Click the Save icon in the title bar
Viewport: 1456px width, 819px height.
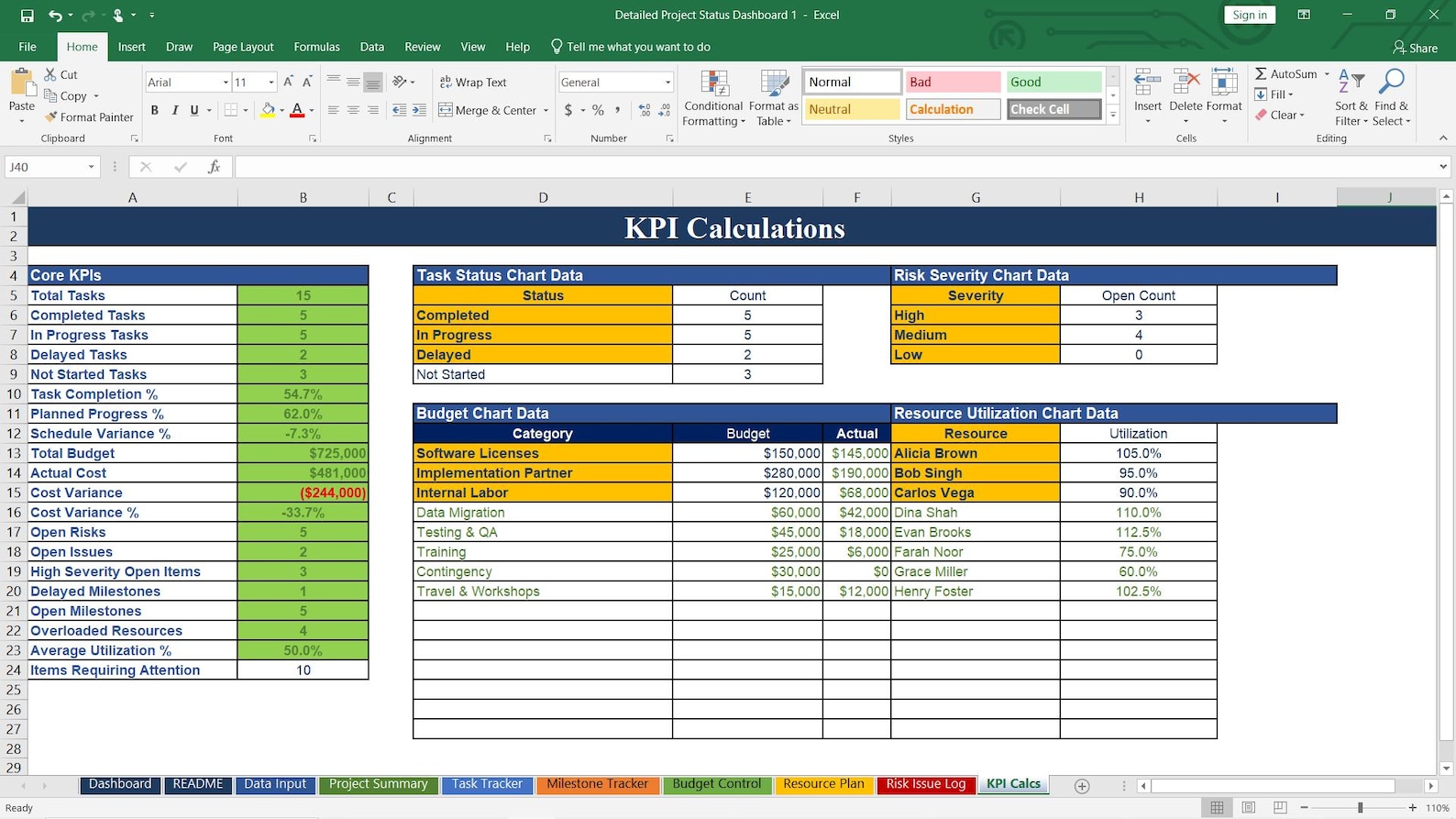27,16
